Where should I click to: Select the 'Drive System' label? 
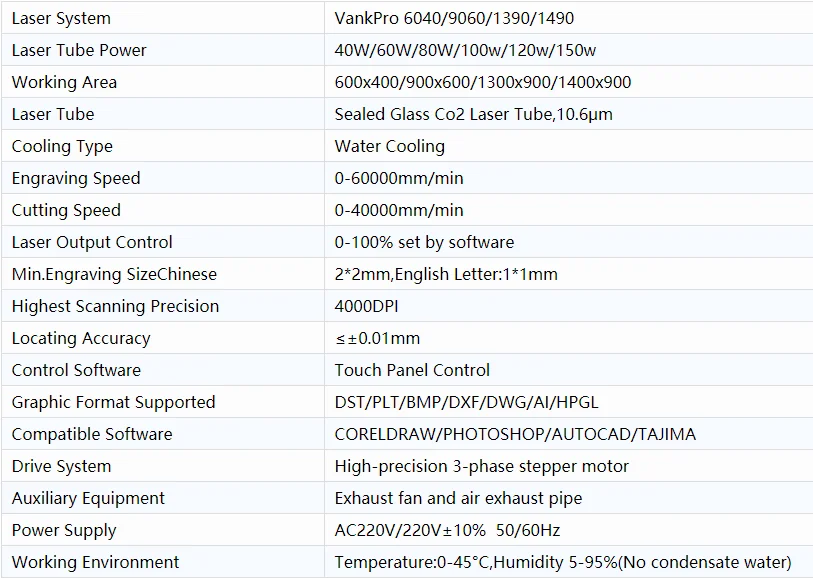click(61, 467)
